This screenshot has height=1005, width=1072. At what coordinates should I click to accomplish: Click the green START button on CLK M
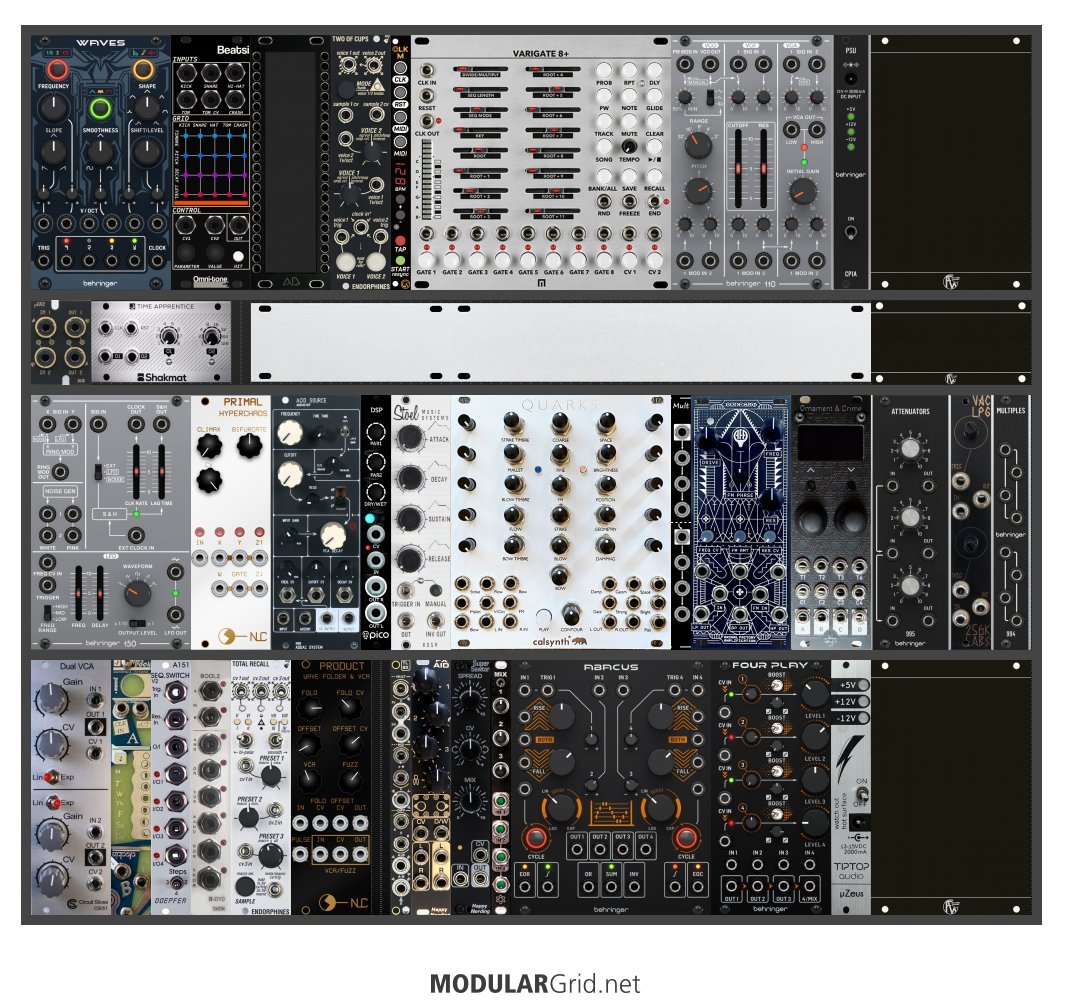pos(400,260)
